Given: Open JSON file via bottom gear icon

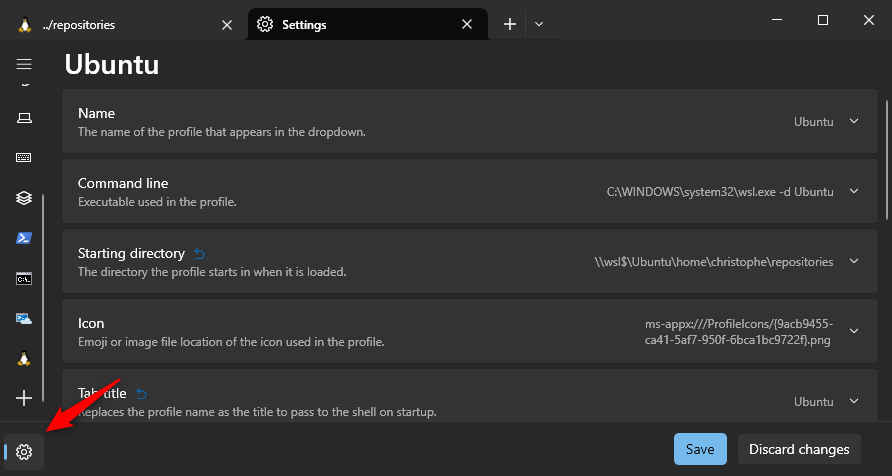Looking at the screenshot, I should [x=24, y=452].
